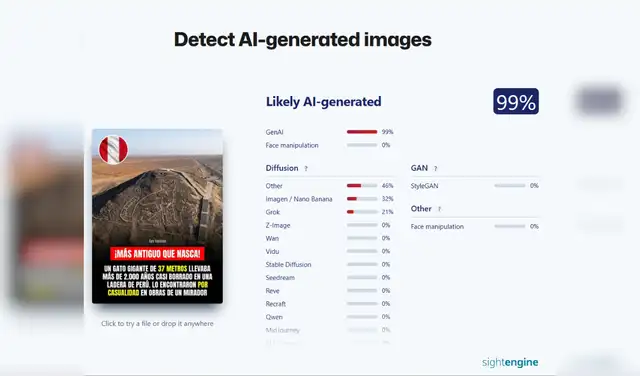Click the 'Grok' row label
The height and width of the screenshot is (376, 640).
[273, 212]
